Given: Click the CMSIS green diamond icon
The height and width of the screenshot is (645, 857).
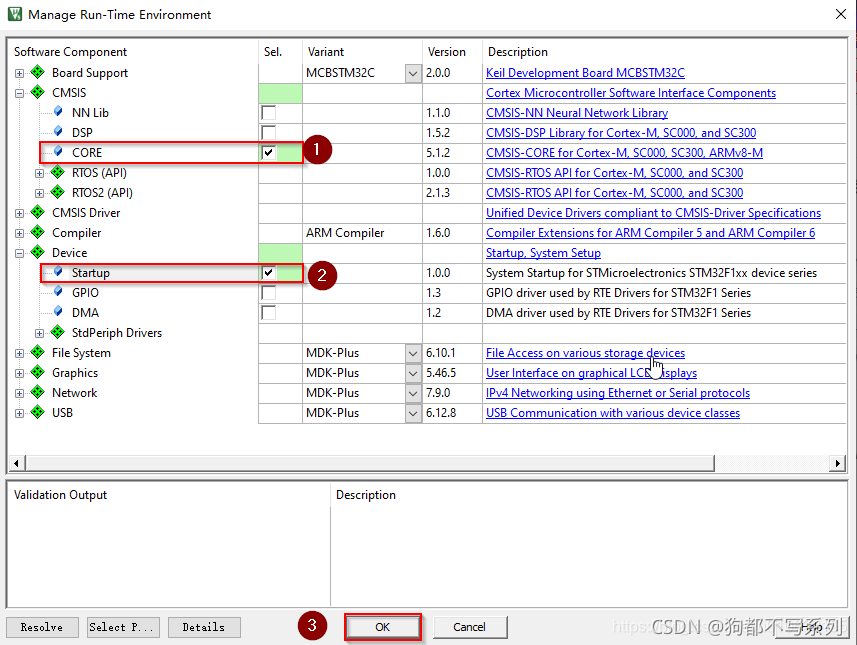Looking at the screenshot, I should (x=38, y=92).
